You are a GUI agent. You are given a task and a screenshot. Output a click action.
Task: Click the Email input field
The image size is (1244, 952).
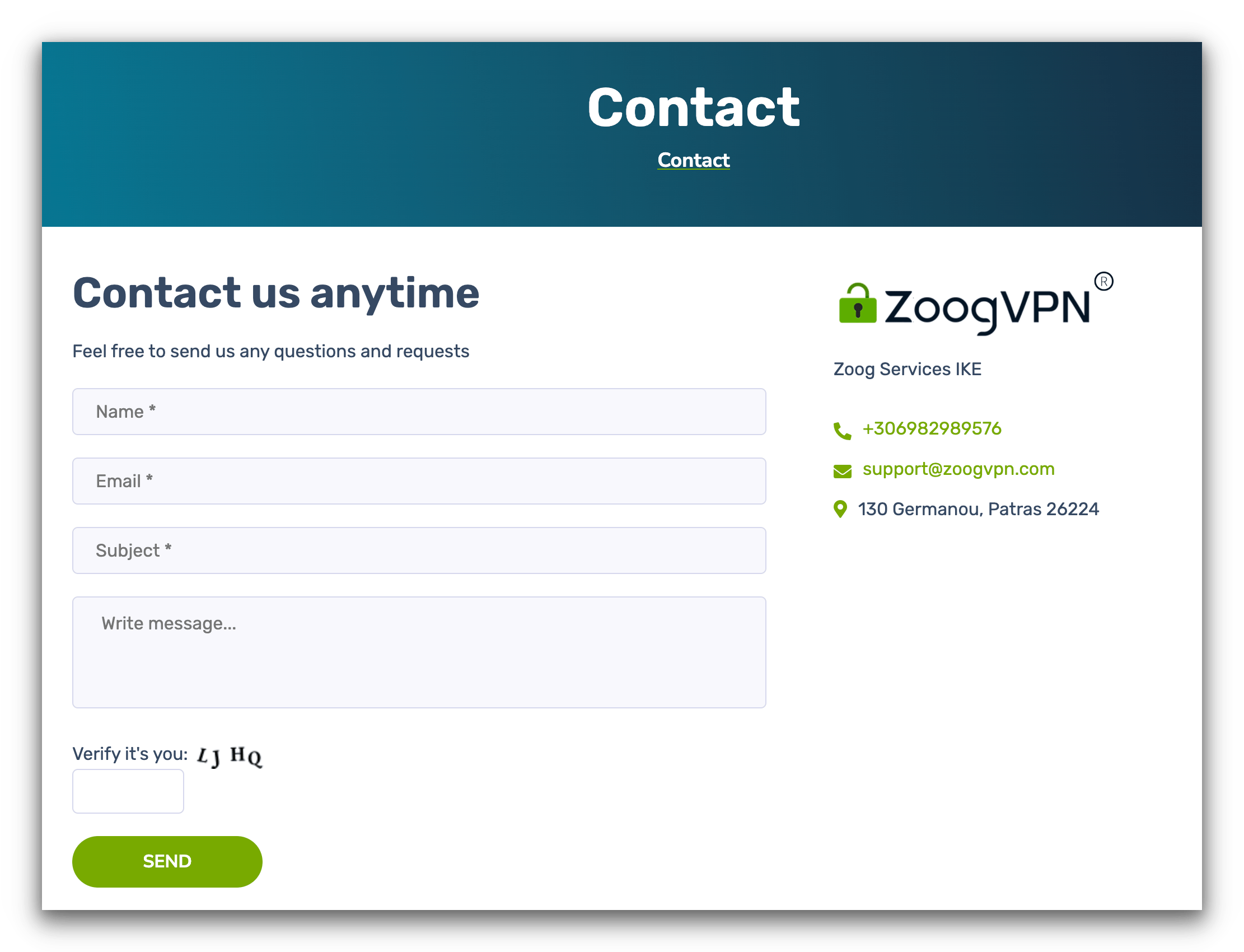[x=420, y=481]
